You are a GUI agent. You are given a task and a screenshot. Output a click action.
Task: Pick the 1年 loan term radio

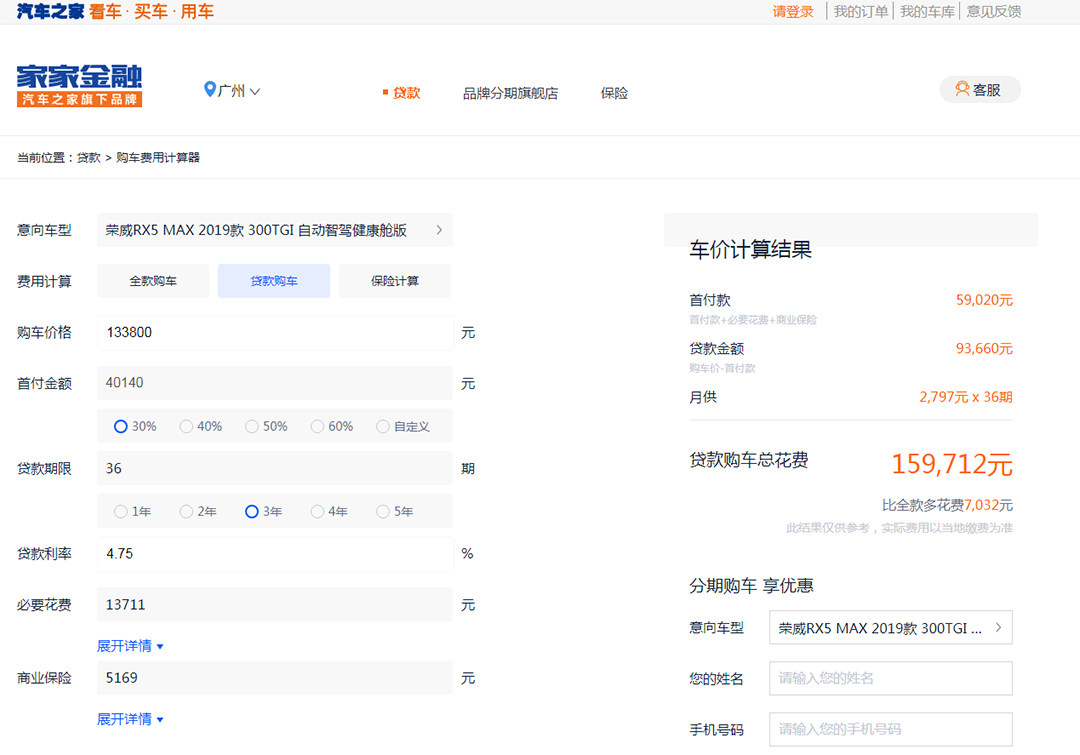121,511
